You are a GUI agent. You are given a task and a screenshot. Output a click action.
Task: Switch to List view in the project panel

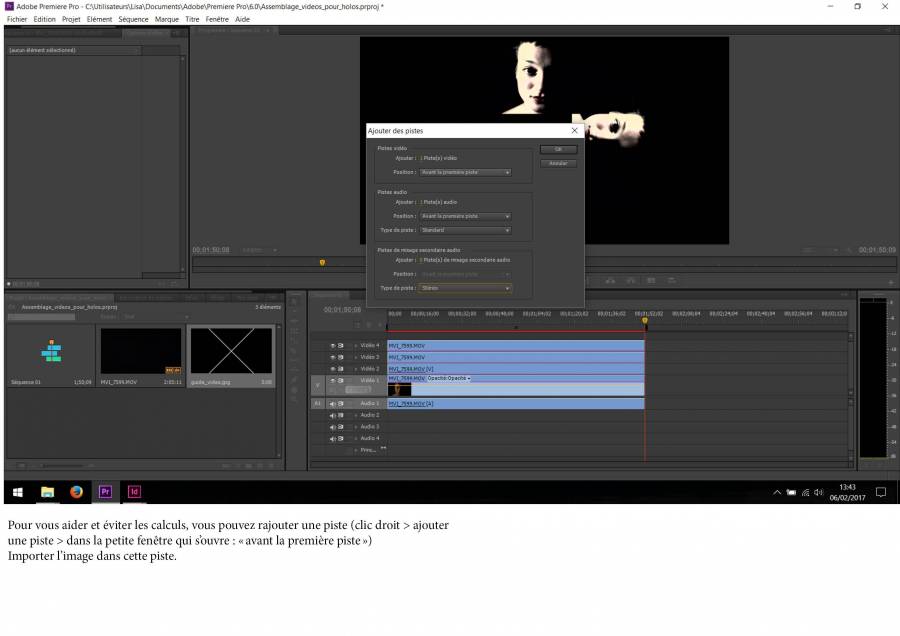coord(20,464)
